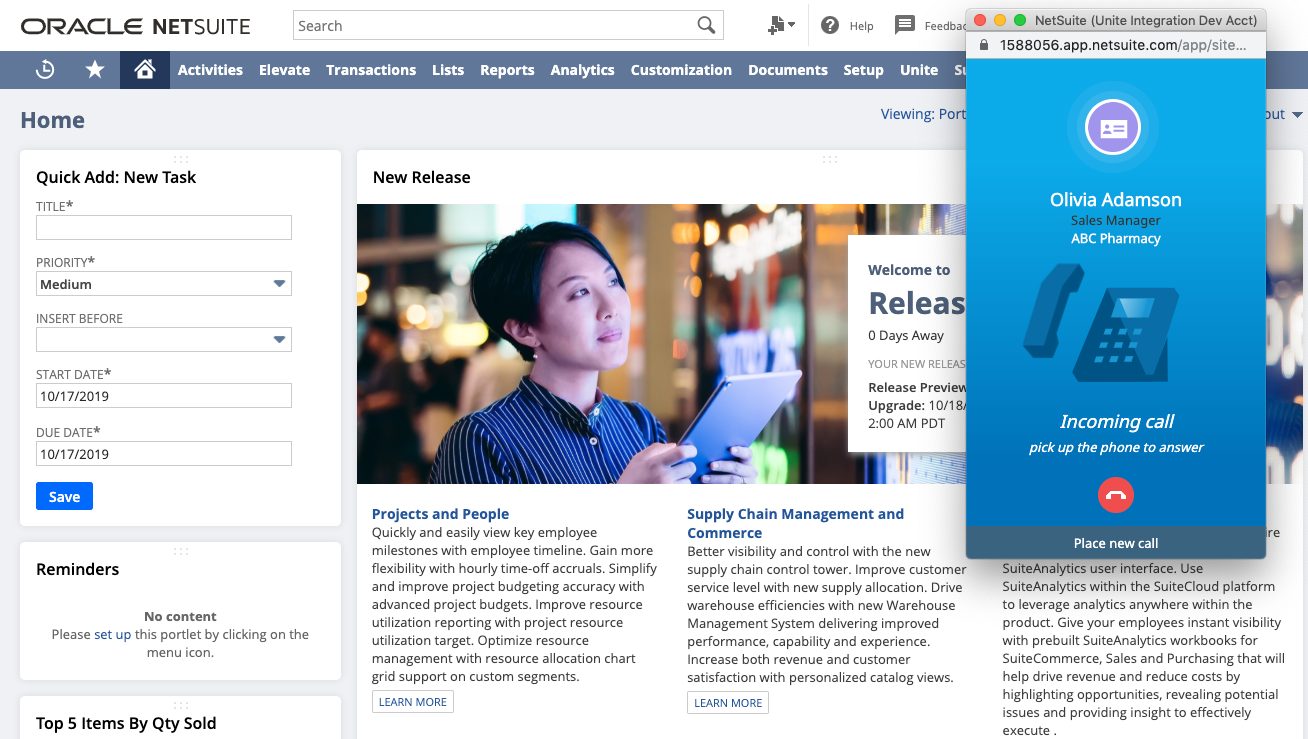Open the Elevate menu

(284, 70)
